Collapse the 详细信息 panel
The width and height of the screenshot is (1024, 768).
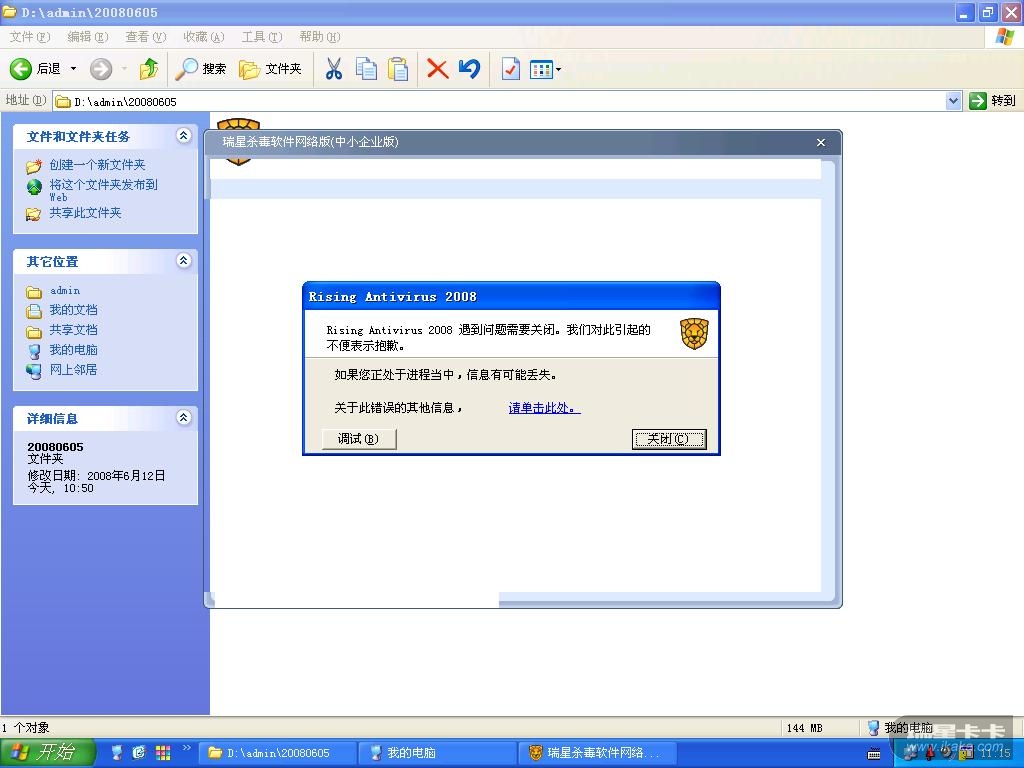[184, 418]
